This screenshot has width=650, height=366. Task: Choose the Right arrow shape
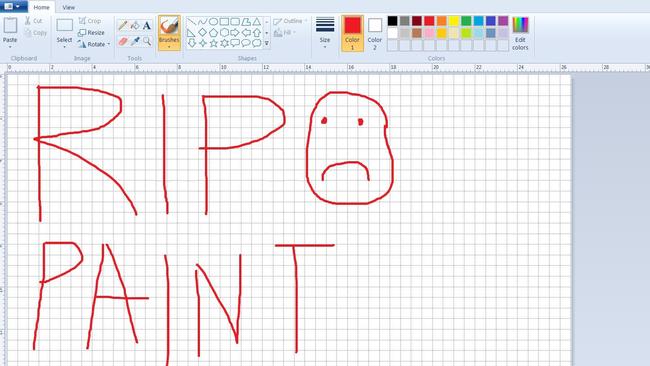tap(235, 32)
